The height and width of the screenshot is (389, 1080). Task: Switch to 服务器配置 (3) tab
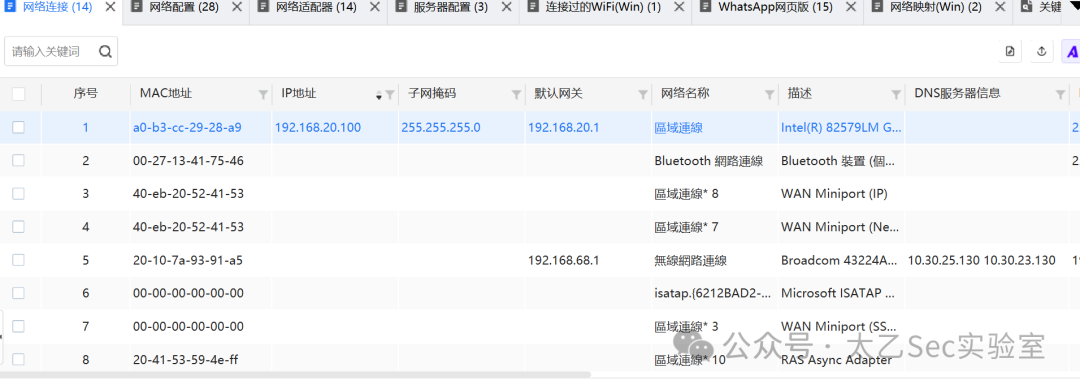[x=451, y=8]
